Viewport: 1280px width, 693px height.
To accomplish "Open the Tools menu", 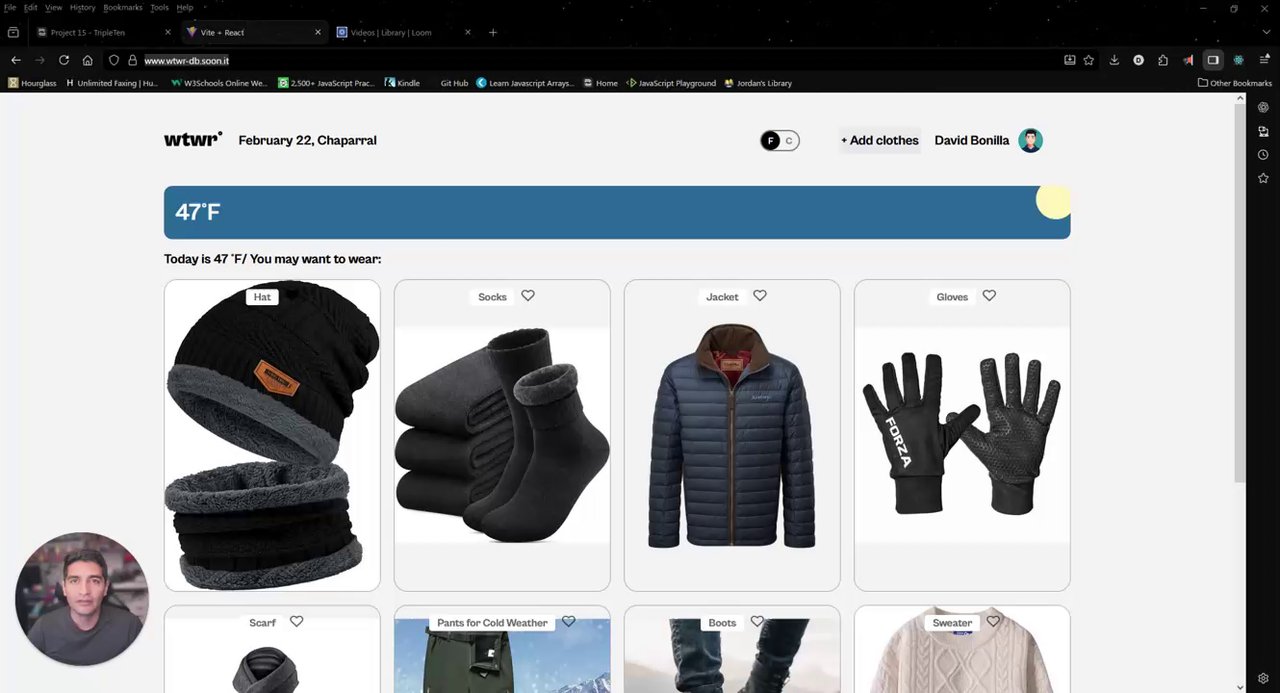I will [160, 7].
